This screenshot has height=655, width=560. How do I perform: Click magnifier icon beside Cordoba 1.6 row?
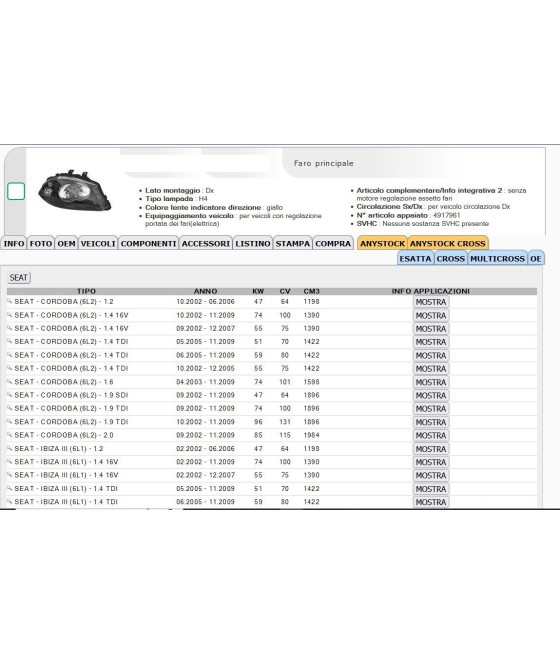click(x=10, y=381)
